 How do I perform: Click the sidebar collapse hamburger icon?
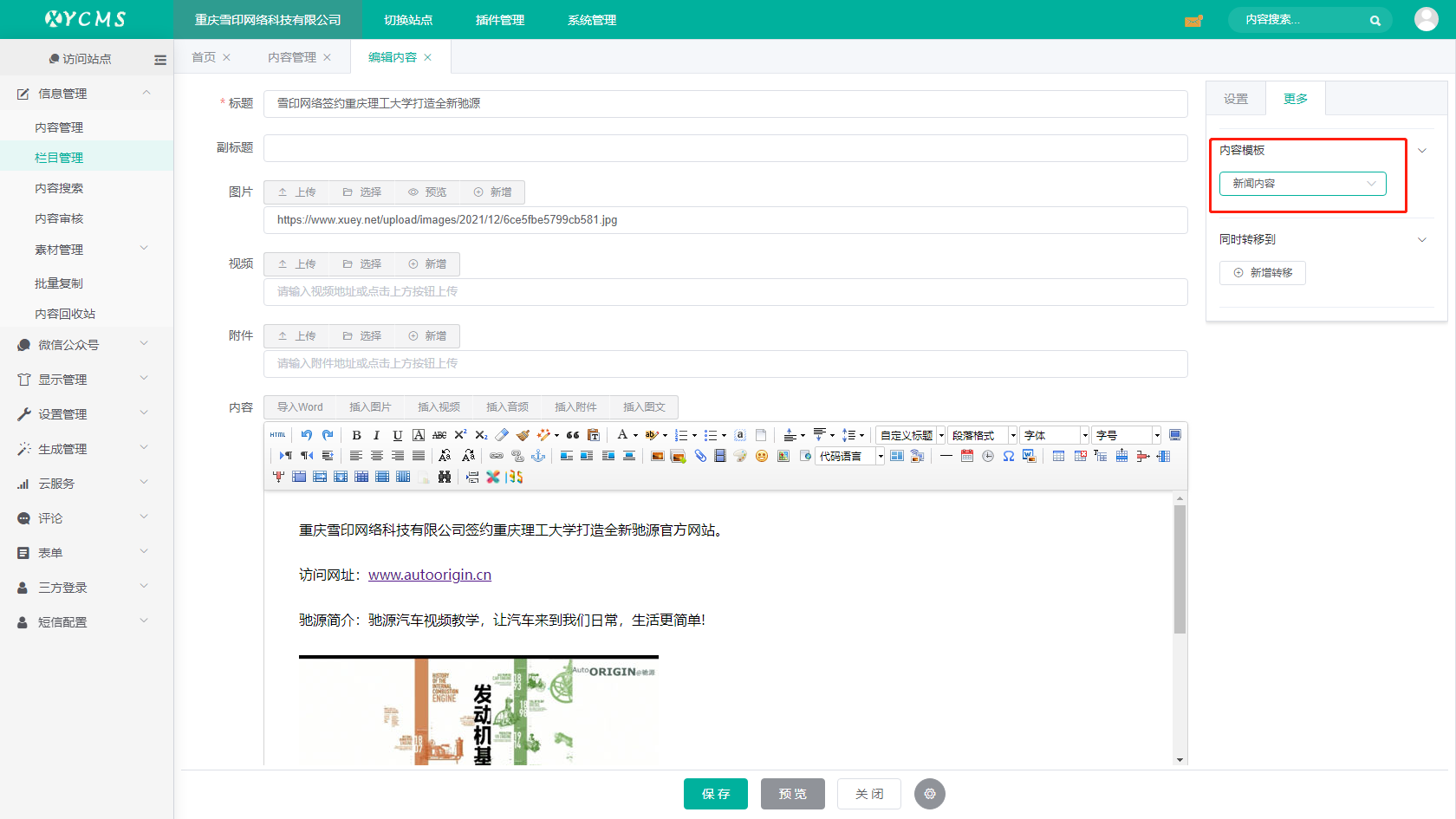[160, 60]
